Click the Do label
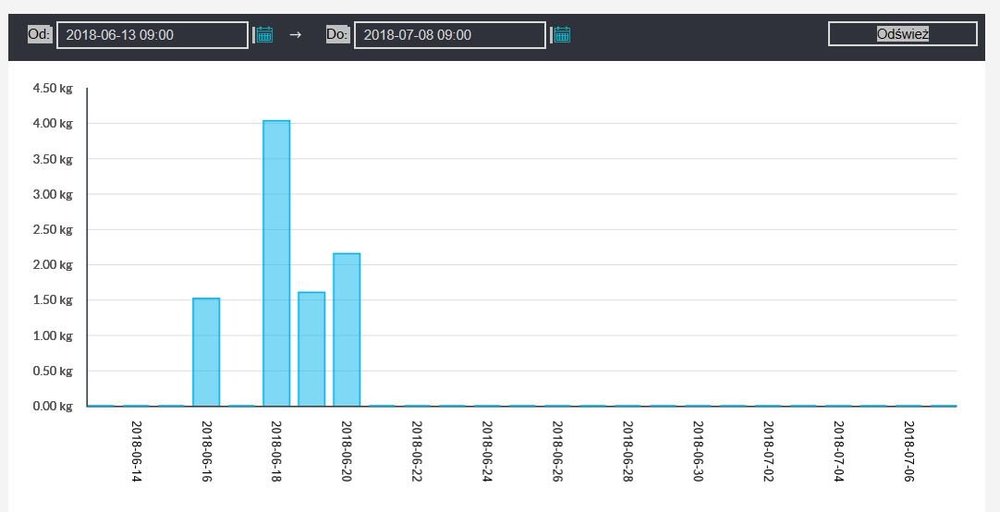Screen dimensions: 1000x512 tap(337, 34)
